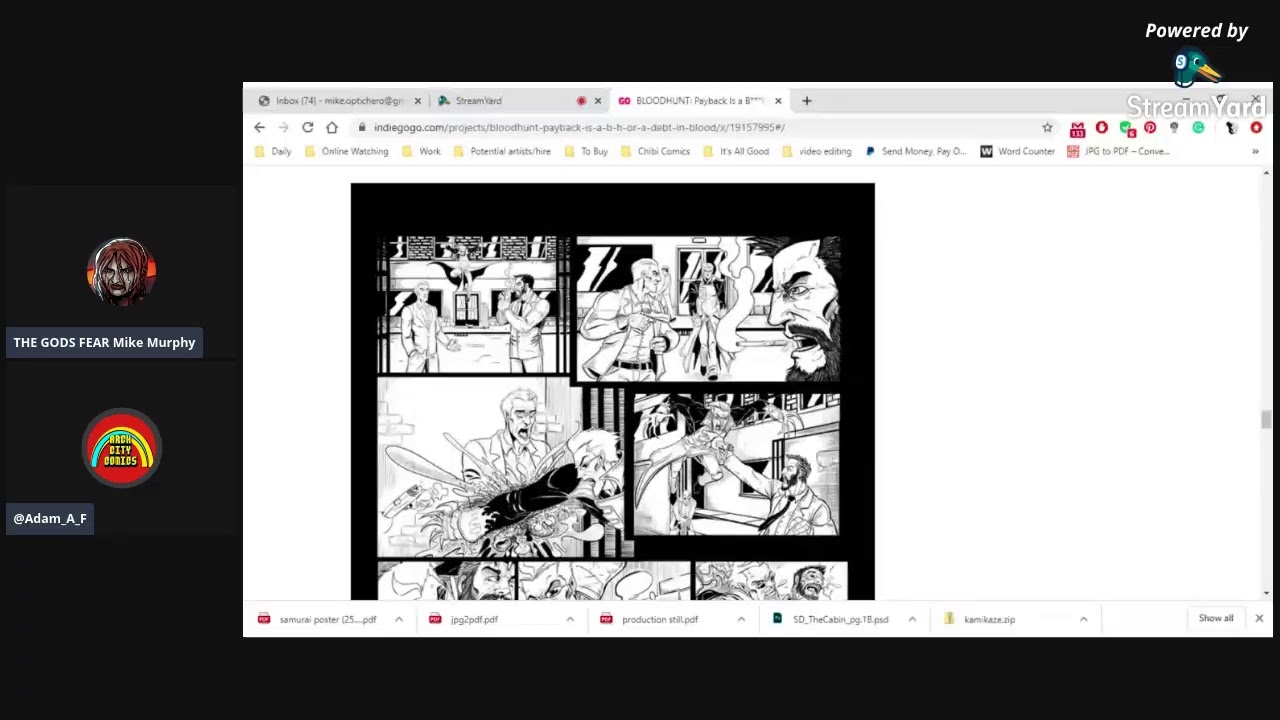Open the Chibi Comics bookmark folder
Image resolution: width=1280 pixels, height=720 pixels.
(663, 152)
